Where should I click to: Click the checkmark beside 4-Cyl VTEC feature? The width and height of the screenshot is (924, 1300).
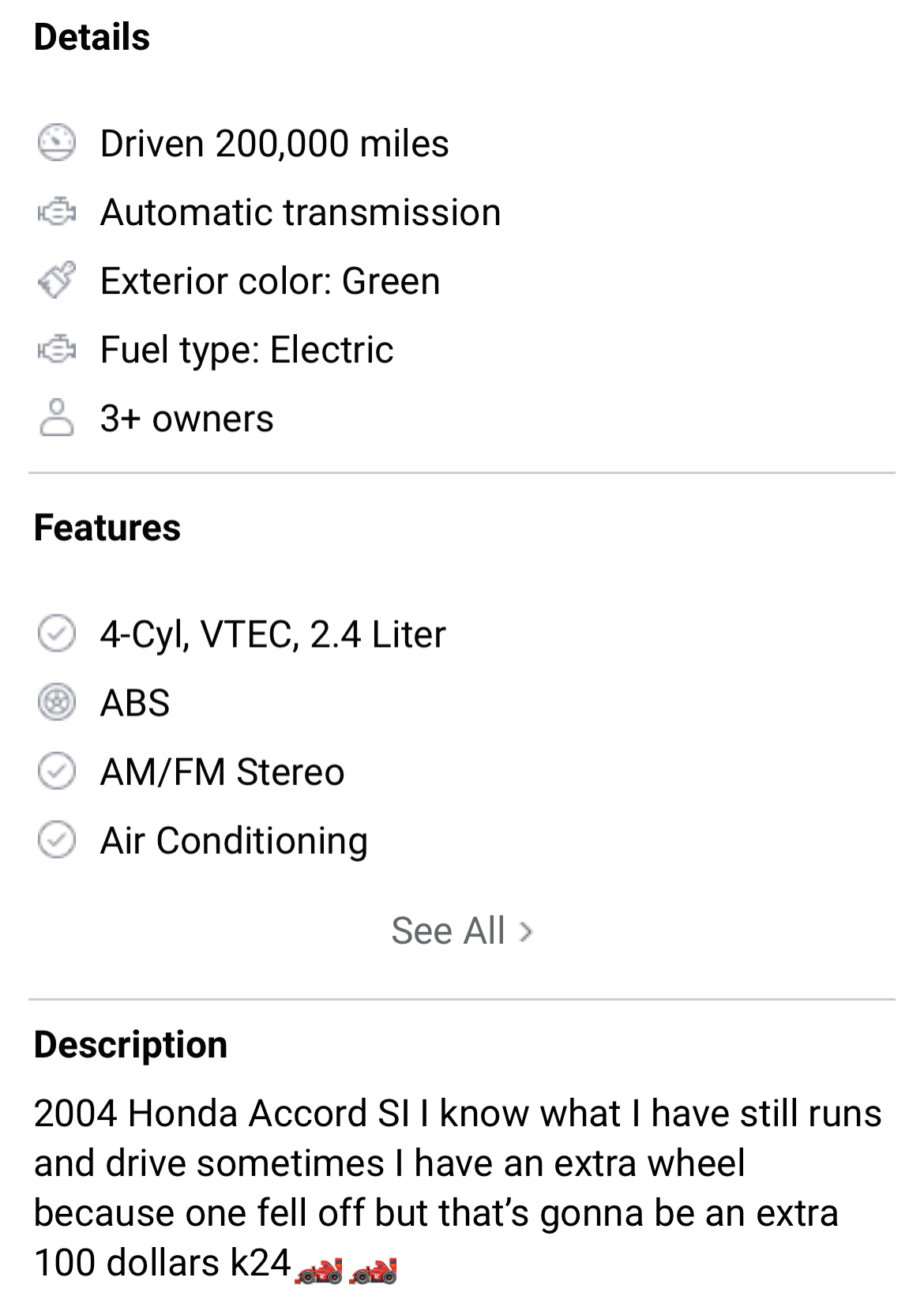56,633
